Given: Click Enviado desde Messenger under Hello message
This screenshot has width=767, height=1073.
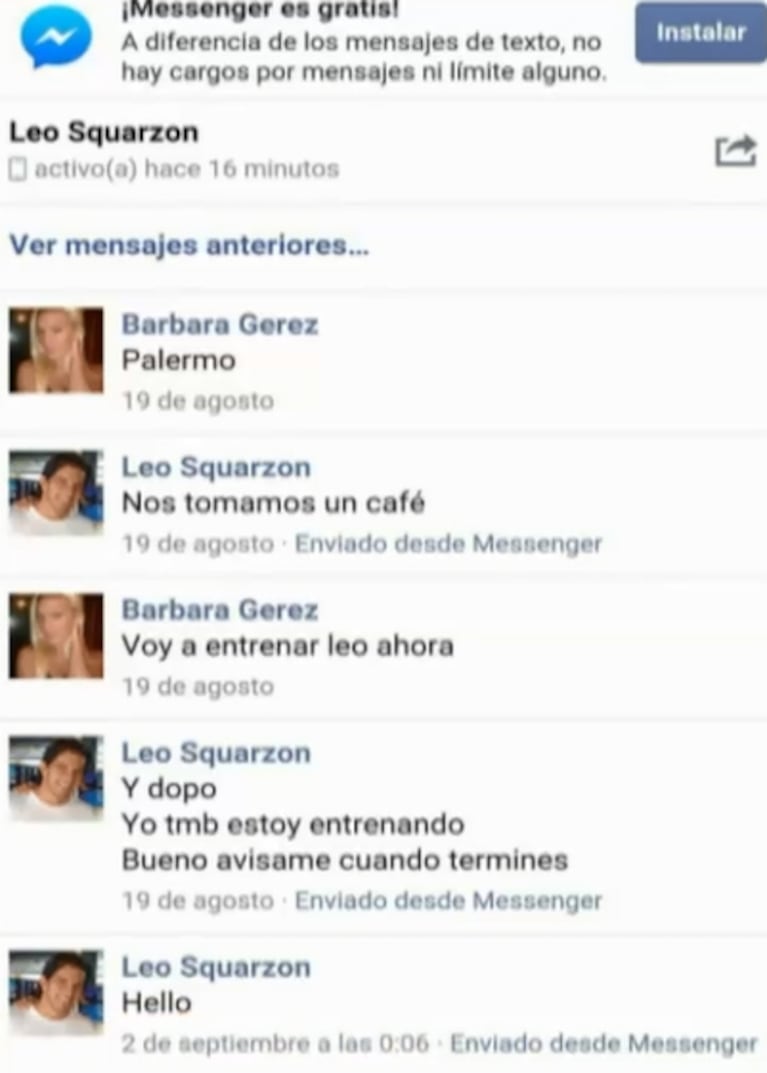Looking at the screenshot, I should coord(603,1044).
